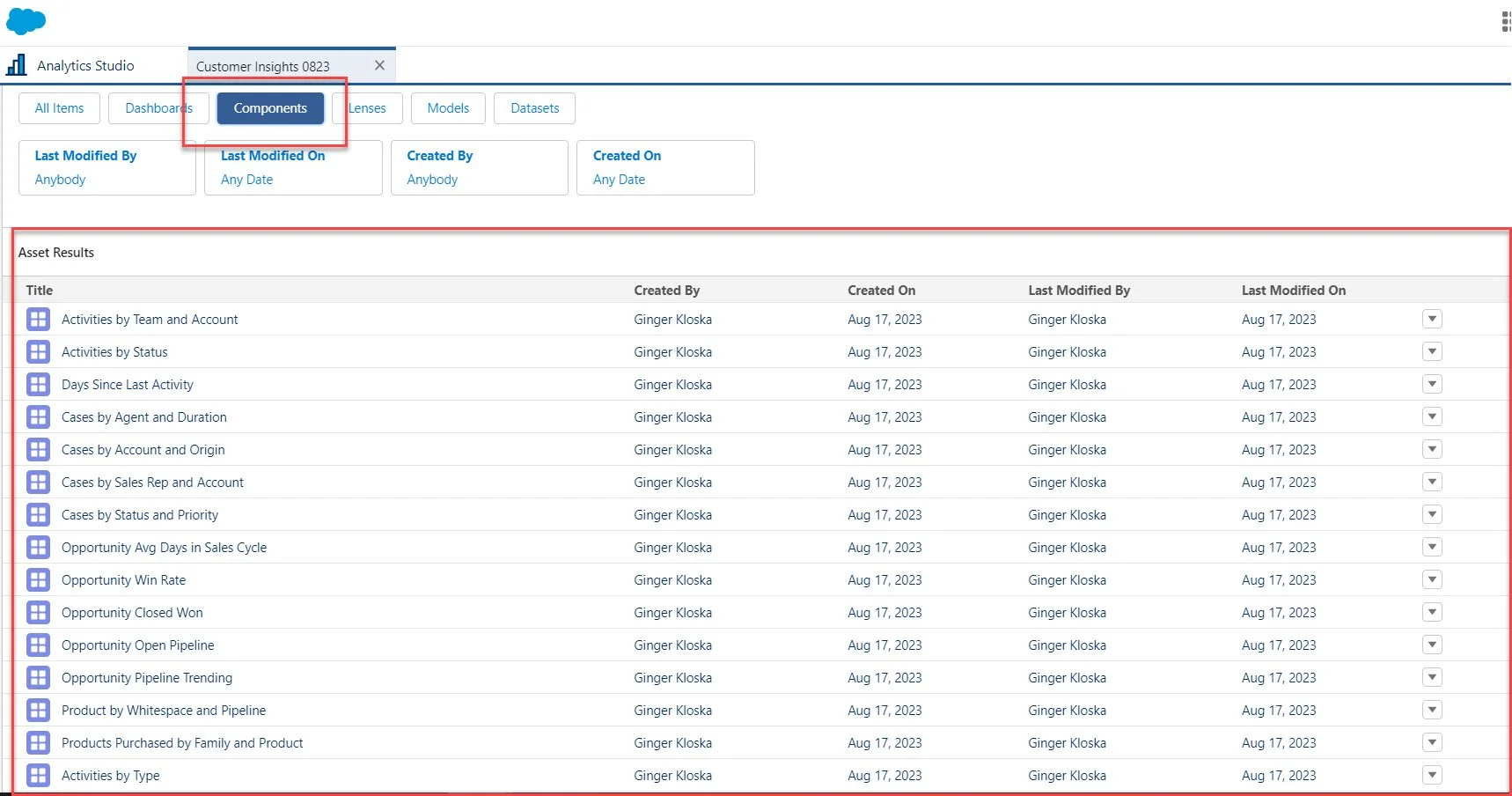Open row actions for Products Purchased by Family and Product
This screenshot has width=1512, height=796.
pos(1432,742)
